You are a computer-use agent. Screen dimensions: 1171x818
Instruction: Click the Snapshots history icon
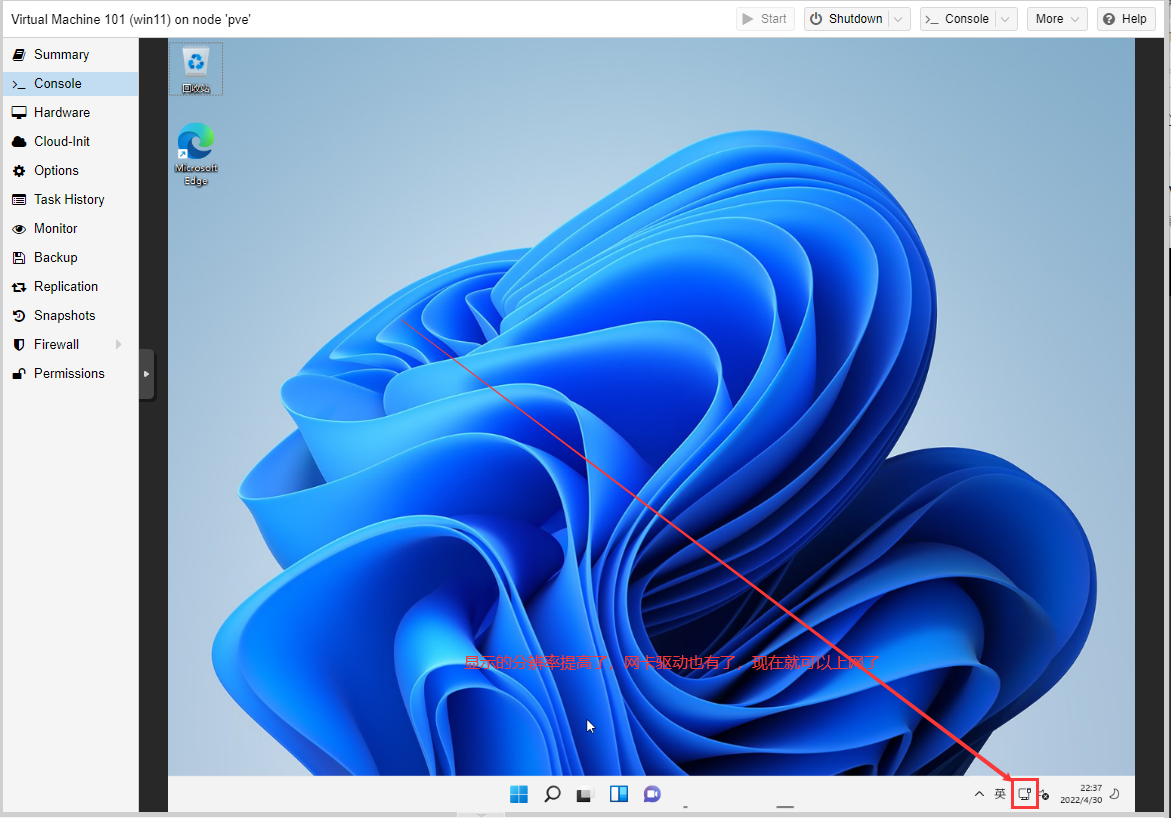pyautogui.click(x=19, y=316)
